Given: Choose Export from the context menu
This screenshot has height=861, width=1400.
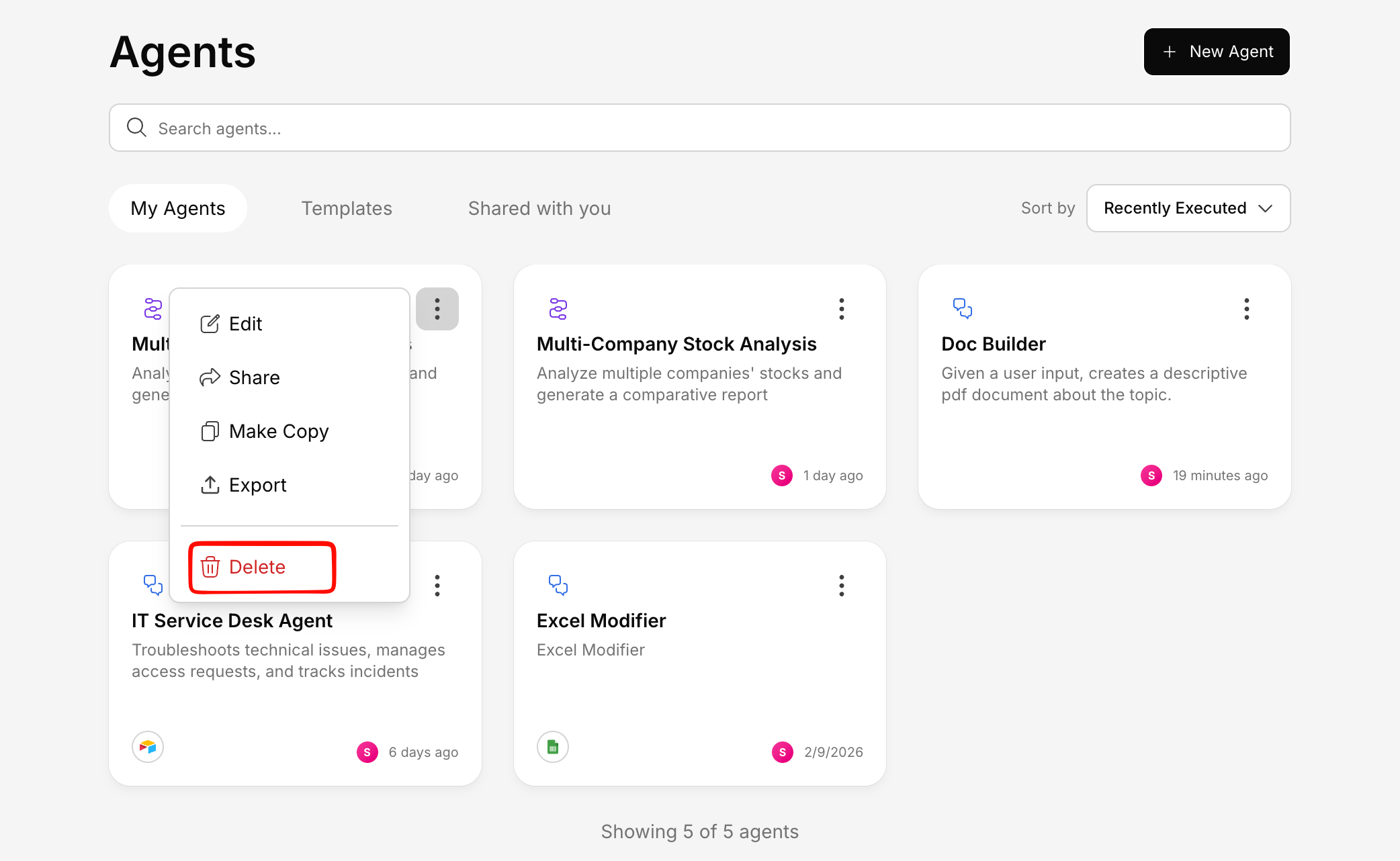Looking at the screenshot, I should 257,485.
